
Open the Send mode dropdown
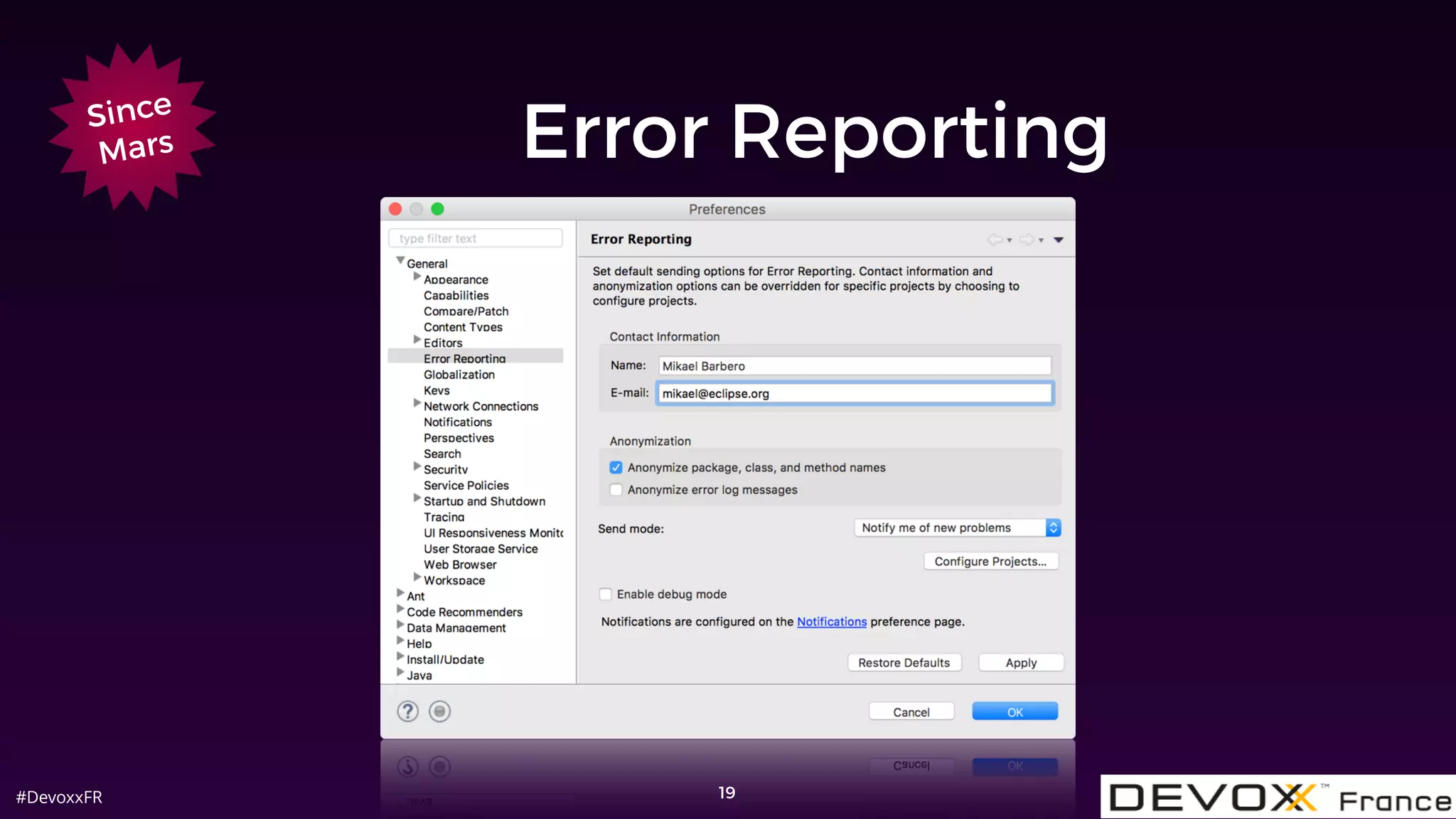(x=958, y=528)
